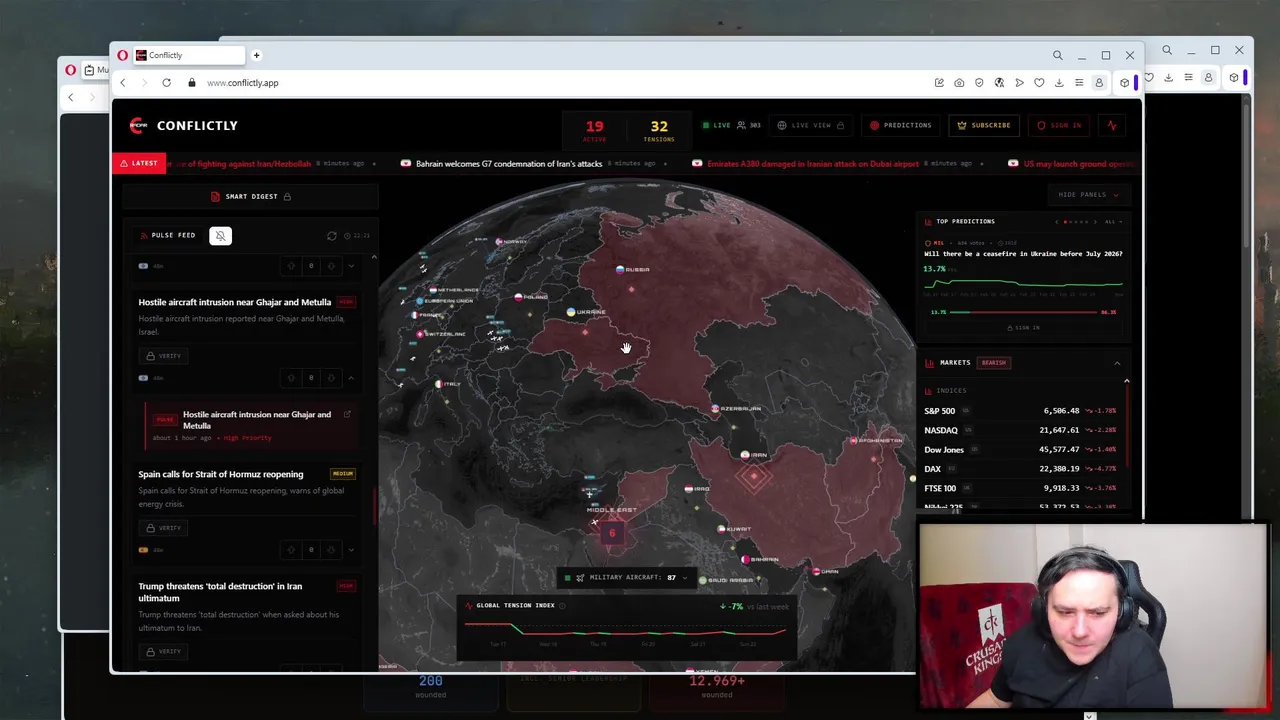Switch to the locked Live View
The image size is (1280, 720).
(x=811, y=125)
